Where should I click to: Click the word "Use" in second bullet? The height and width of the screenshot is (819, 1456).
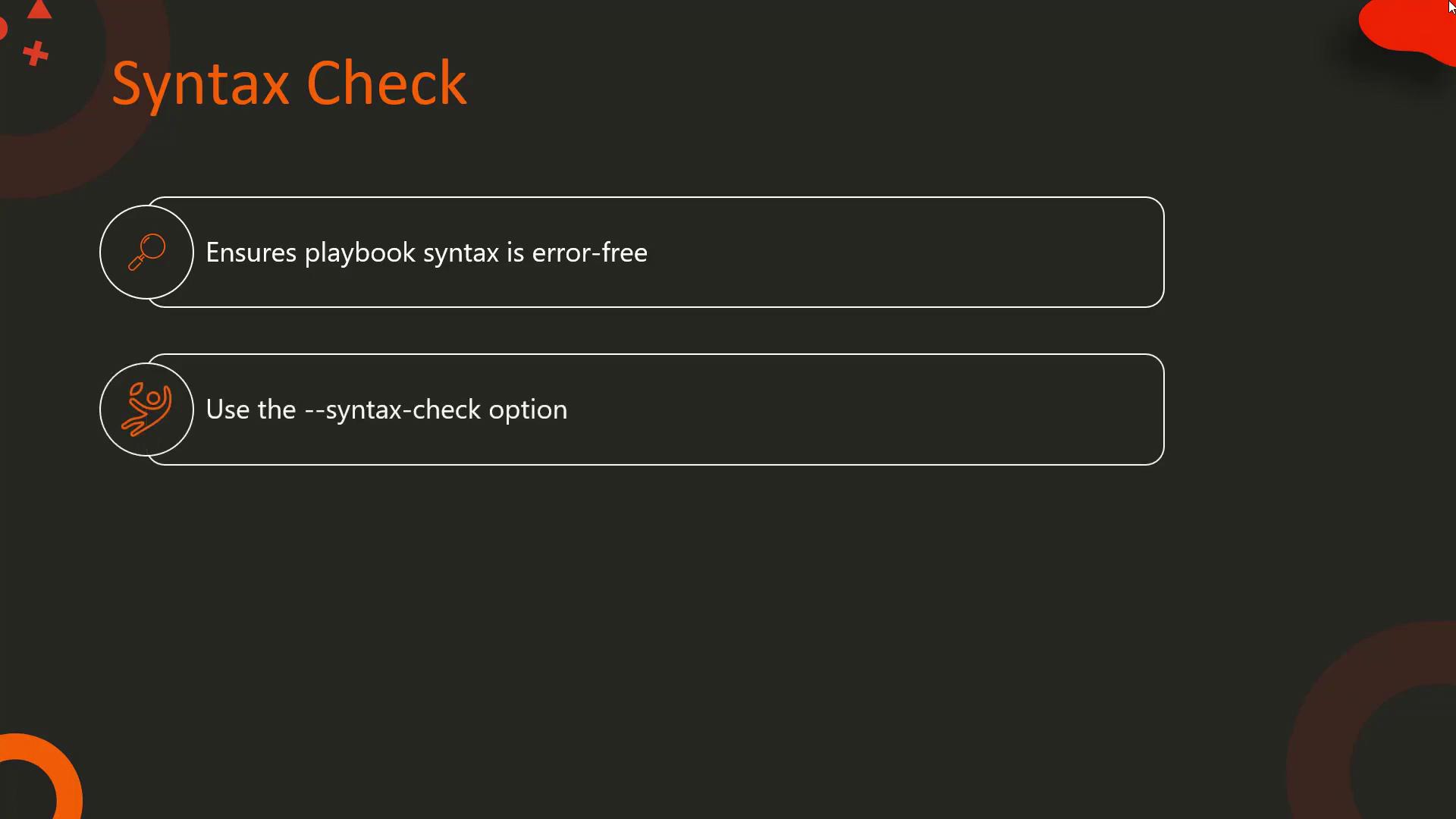point(227,409)
